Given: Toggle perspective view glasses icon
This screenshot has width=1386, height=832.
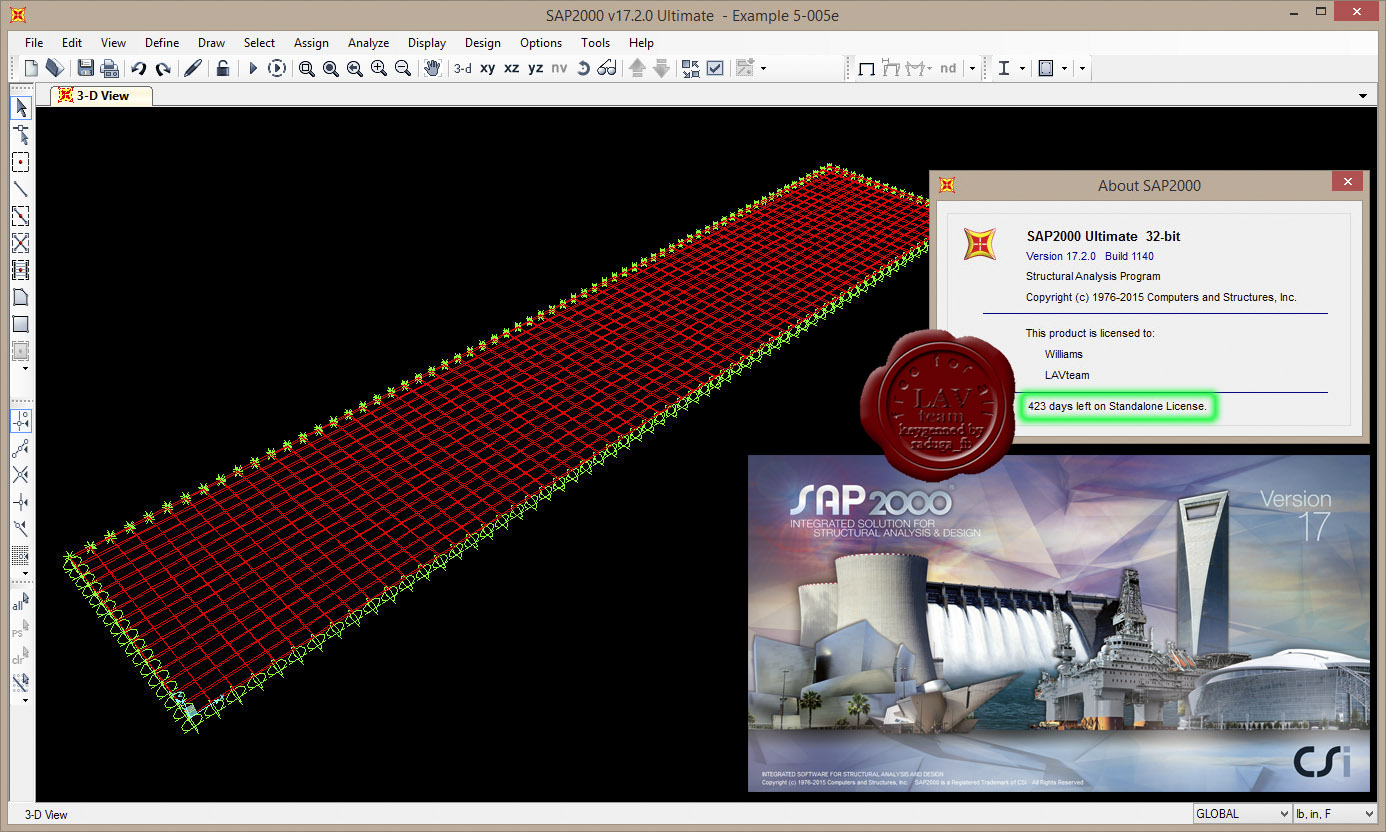Looking at the screenshot, I should (x=607, y=68).
